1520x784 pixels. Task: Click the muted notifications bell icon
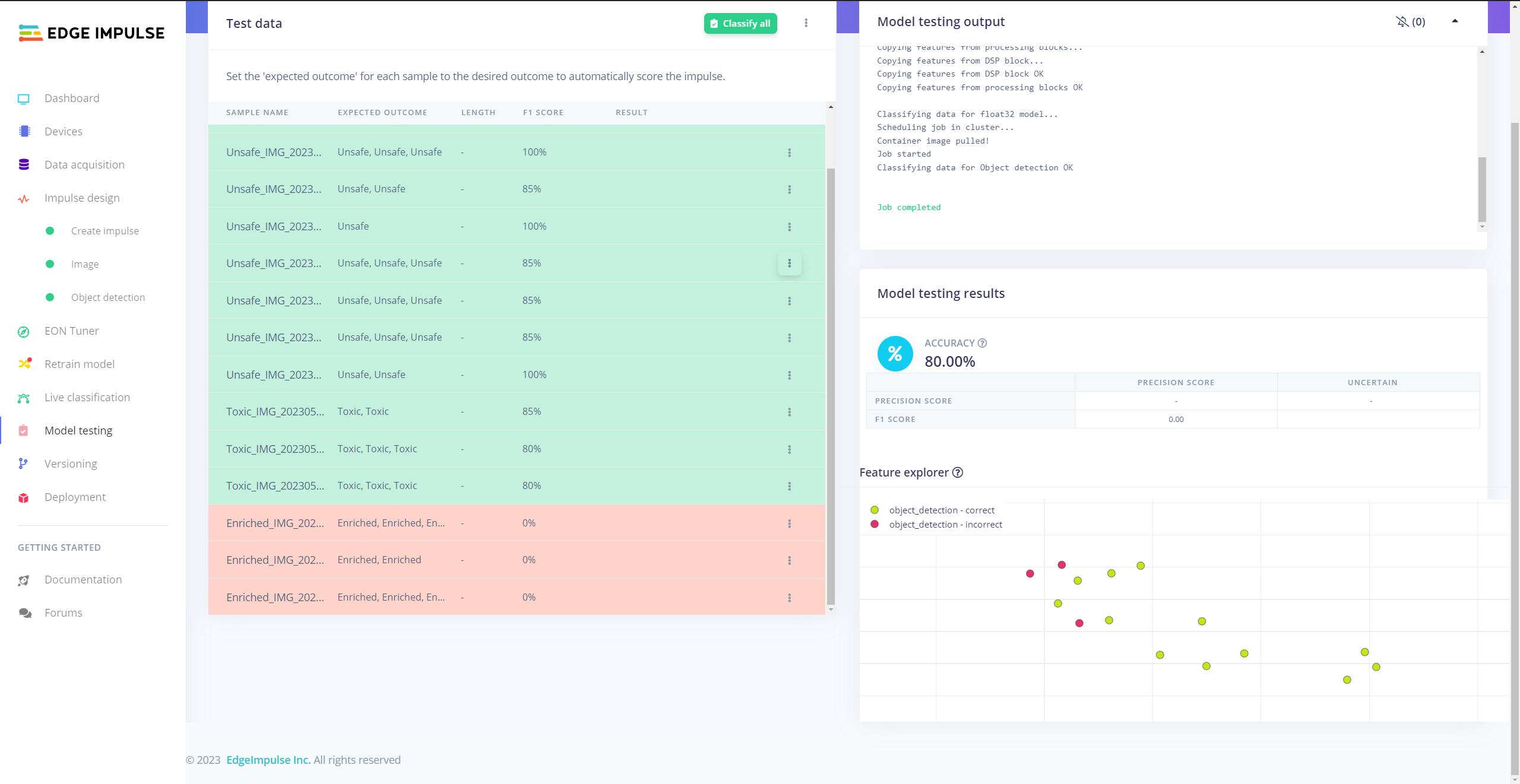click(x=1402, y=22)
